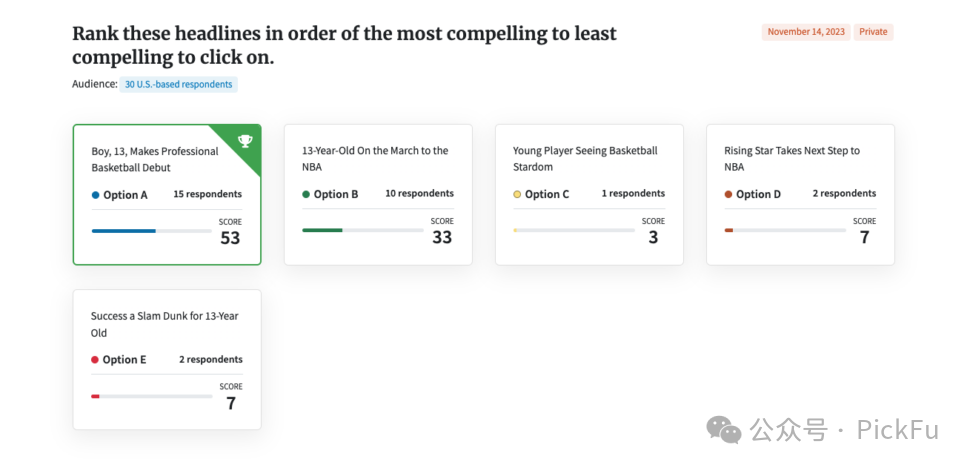Select the 13-Year-Old On the March headline
This screenshot has height=468, width=970.
click(375, 158)
